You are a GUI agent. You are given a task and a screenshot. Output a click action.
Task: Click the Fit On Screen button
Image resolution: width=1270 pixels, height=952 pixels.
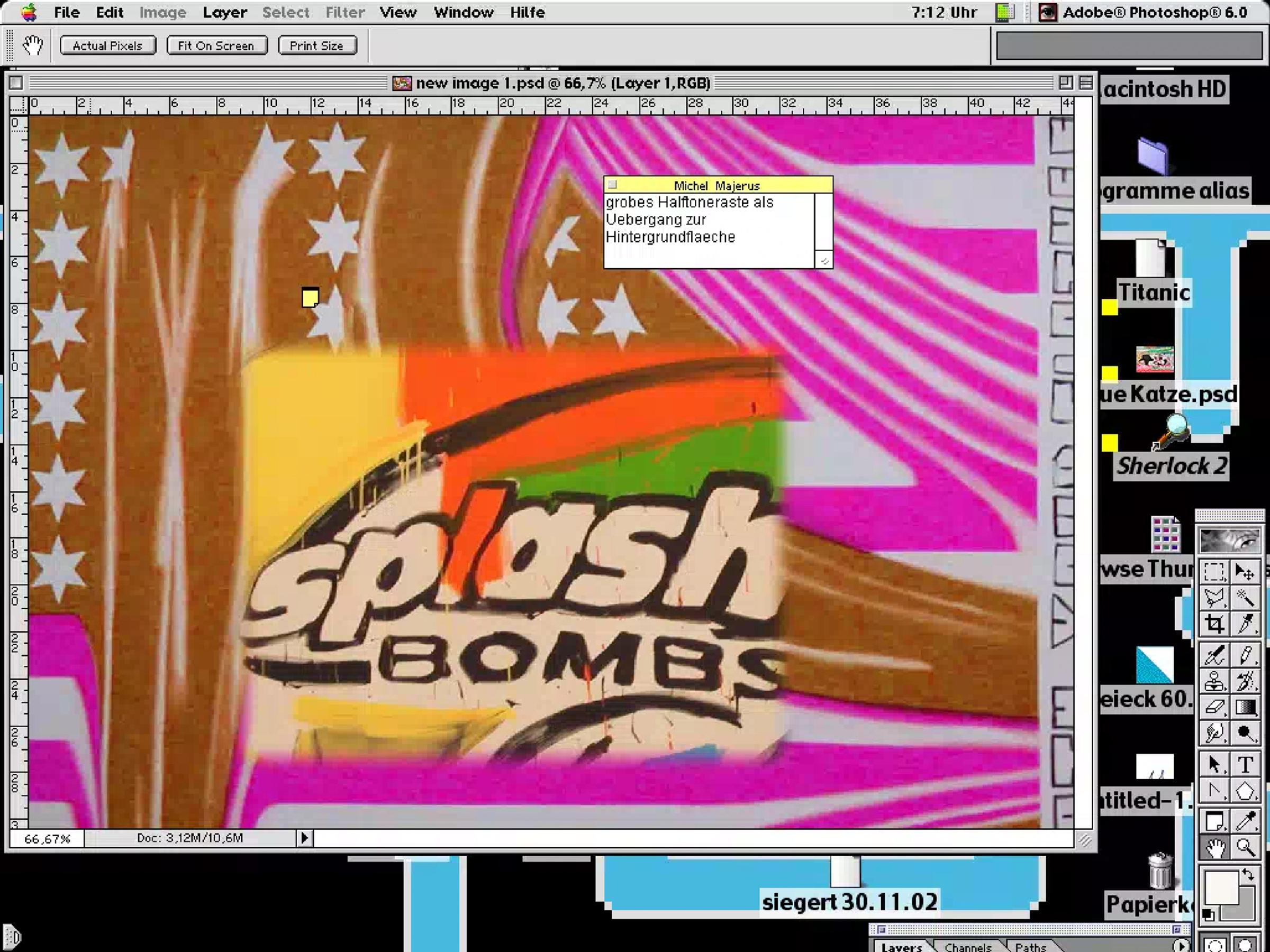click(216, 46)
